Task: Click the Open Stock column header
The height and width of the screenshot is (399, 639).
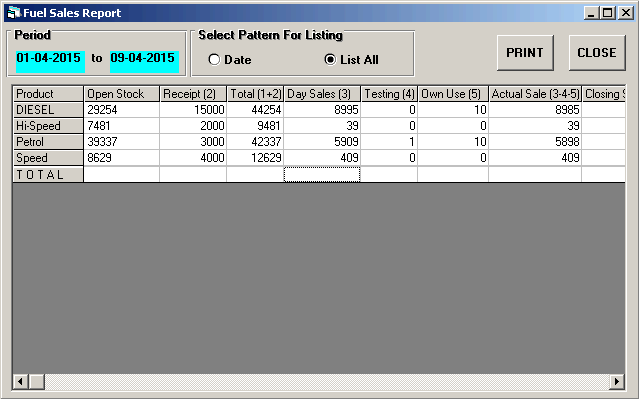Action: [121, 94]
